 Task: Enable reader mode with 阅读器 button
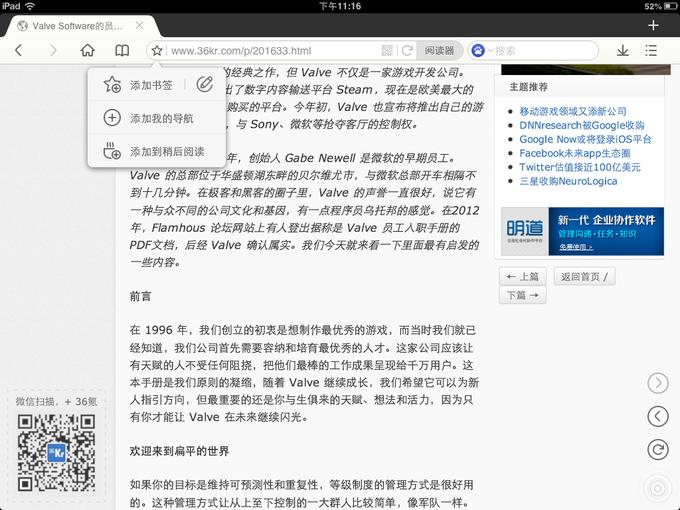(439, 51)
